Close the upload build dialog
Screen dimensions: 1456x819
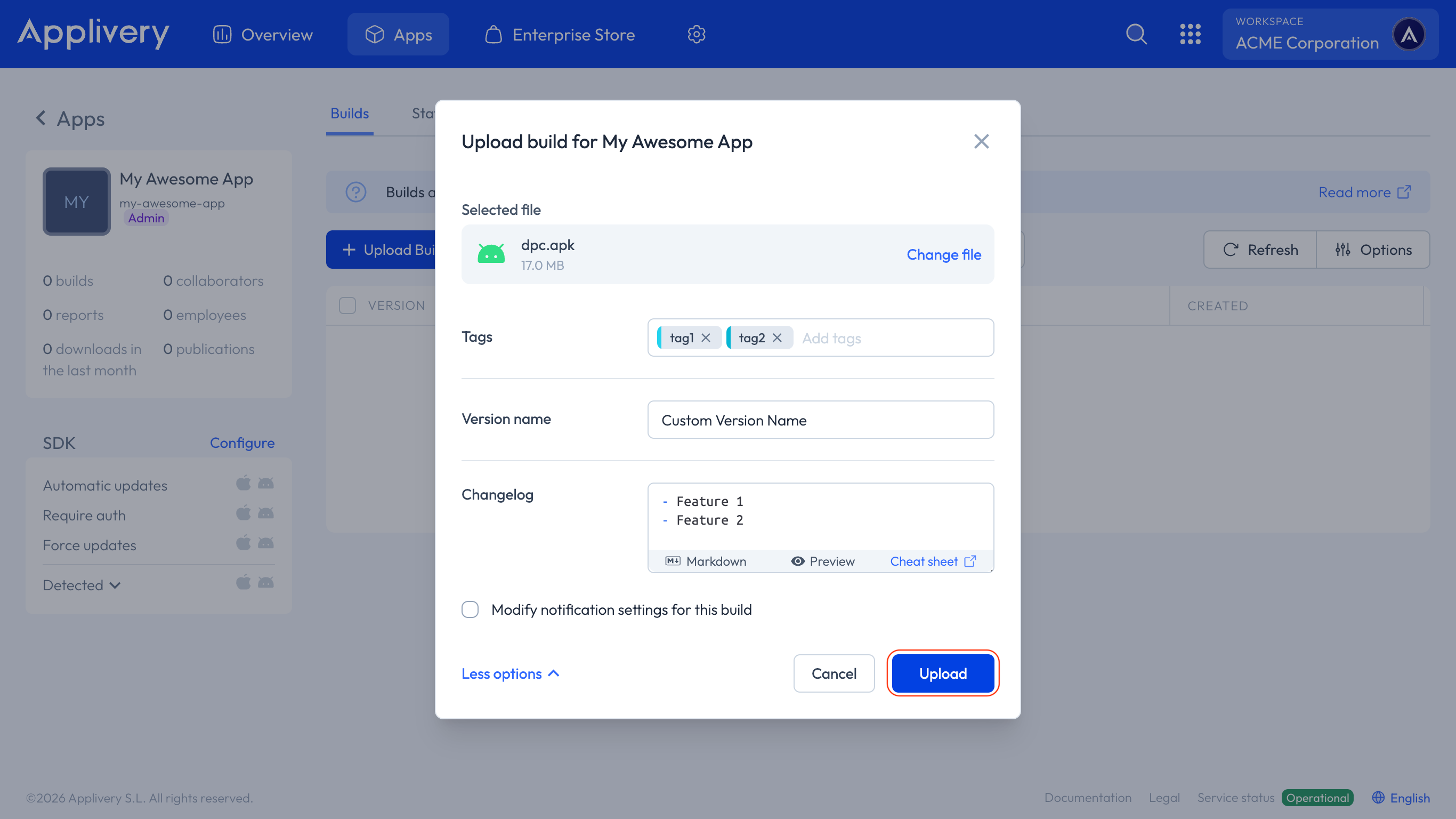[981, 141]
